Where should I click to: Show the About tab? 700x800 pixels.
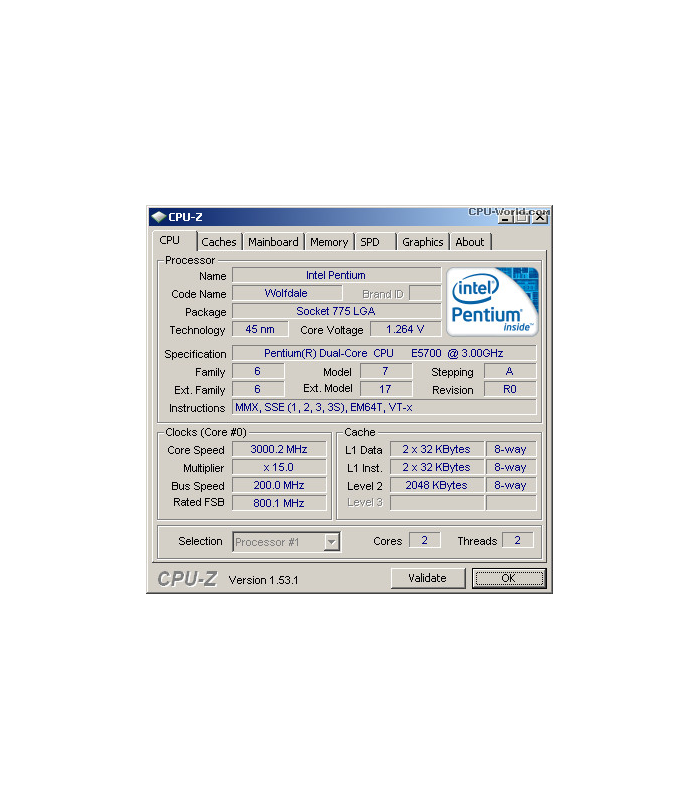pos(470,242)
